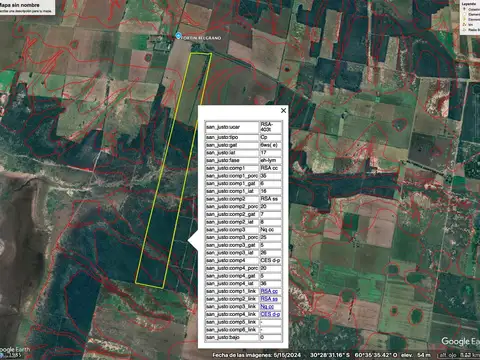Screen dimensions: 480x360
Task: Click the 'RSA-403t' value cell
Action: pos(271,127)
